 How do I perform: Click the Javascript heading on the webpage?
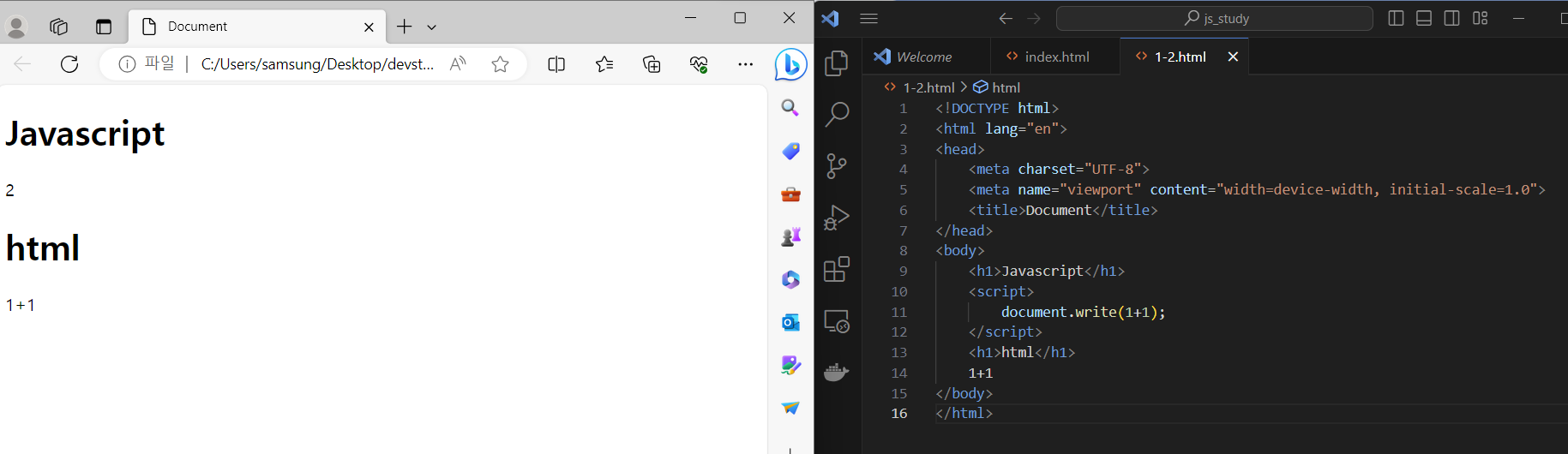[85, 134]
